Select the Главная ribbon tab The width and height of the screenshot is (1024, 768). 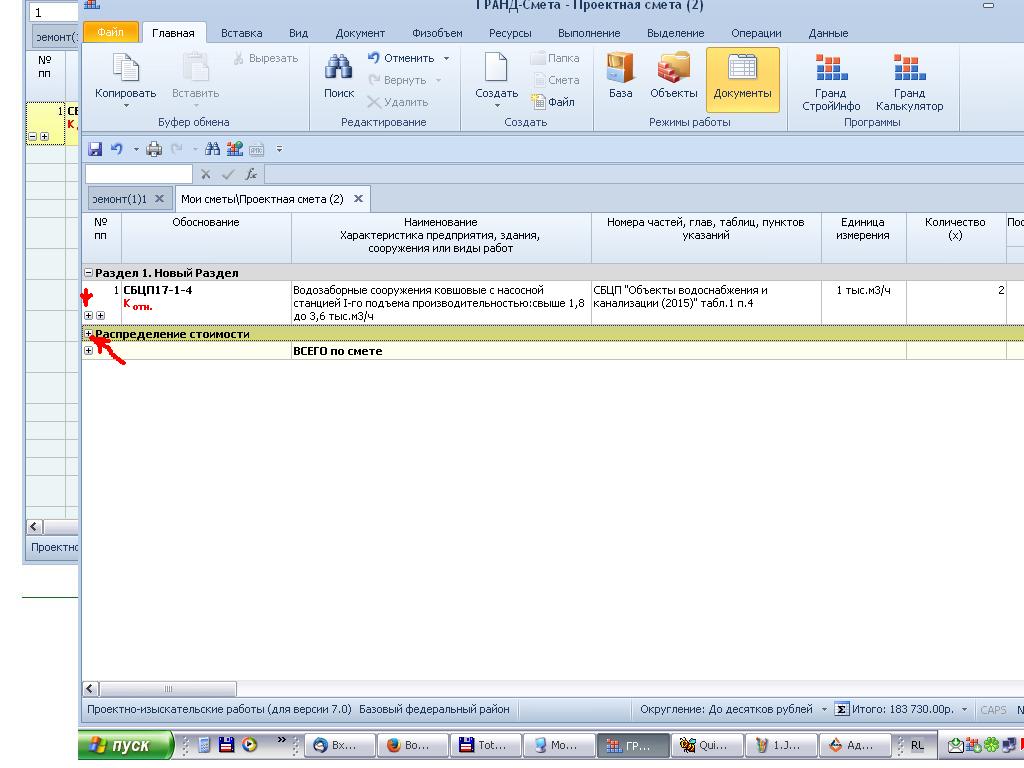(x=173, y=33)
